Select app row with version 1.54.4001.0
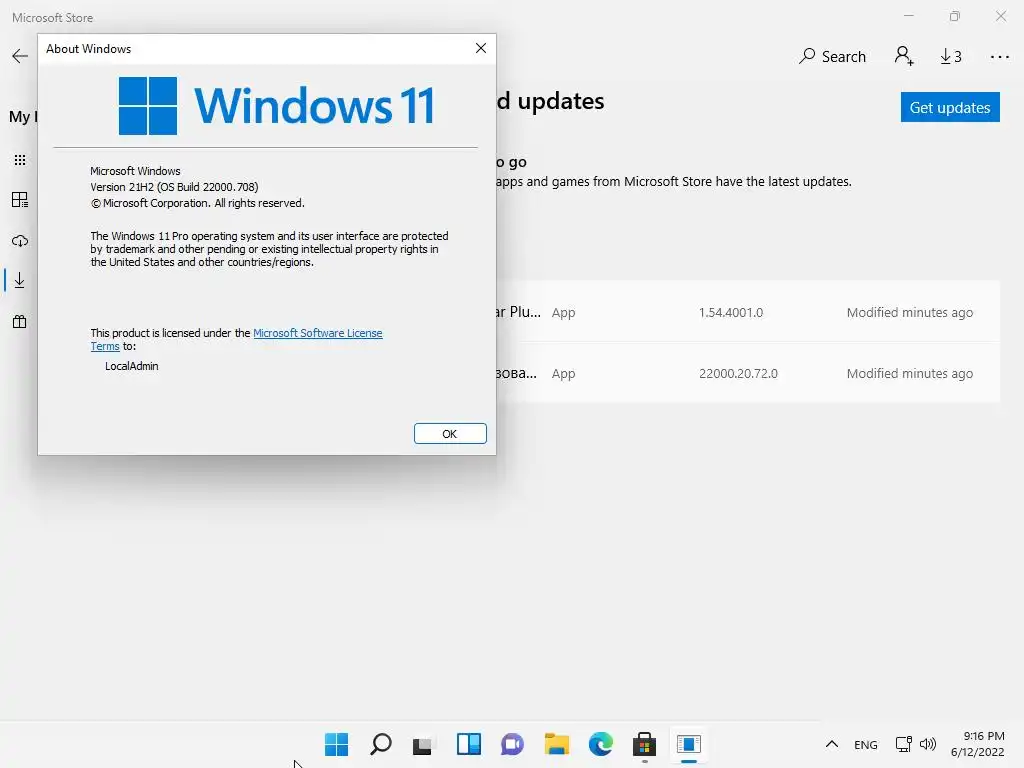 click(x=748, y=312)
